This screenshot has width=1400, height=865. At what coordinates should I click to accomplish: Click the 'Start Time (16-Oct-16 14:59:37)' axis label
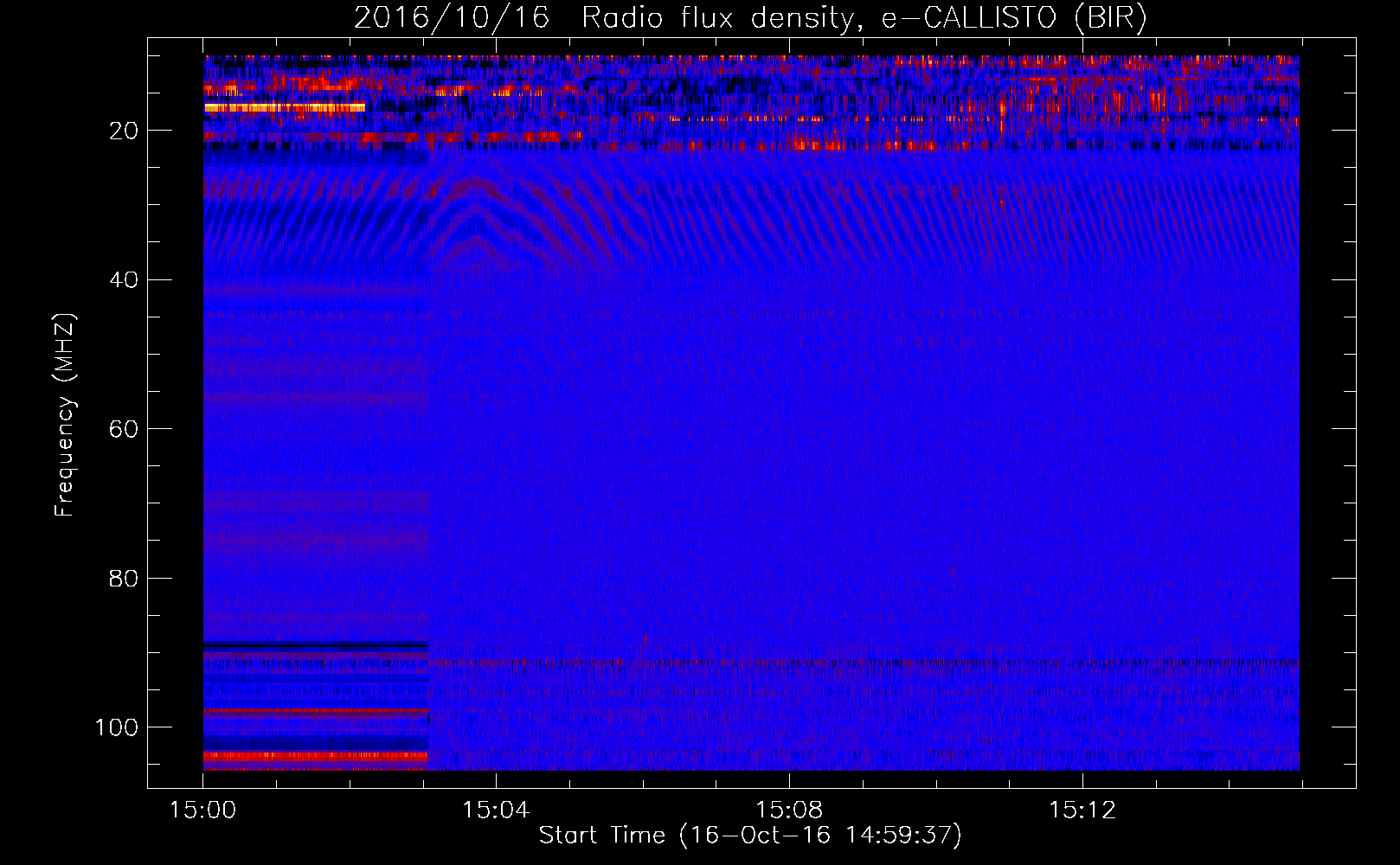[x=750, y=836]
